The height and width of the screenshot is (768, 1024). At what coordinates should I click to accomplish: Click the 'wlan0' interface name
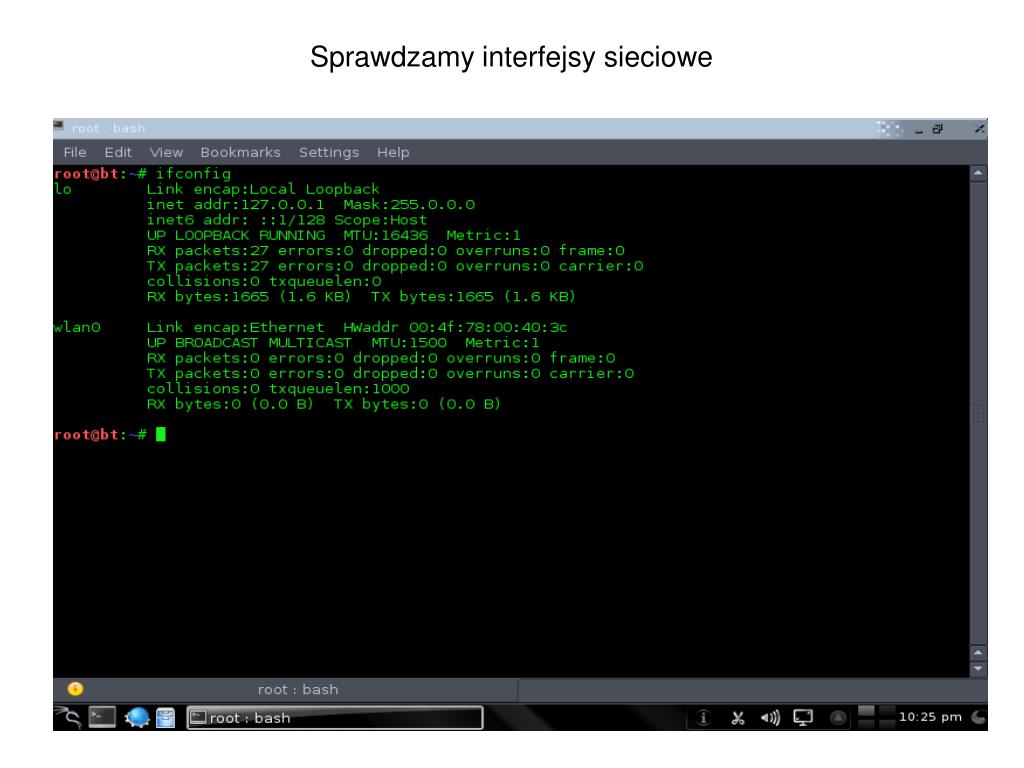click(x=77, y=327)
